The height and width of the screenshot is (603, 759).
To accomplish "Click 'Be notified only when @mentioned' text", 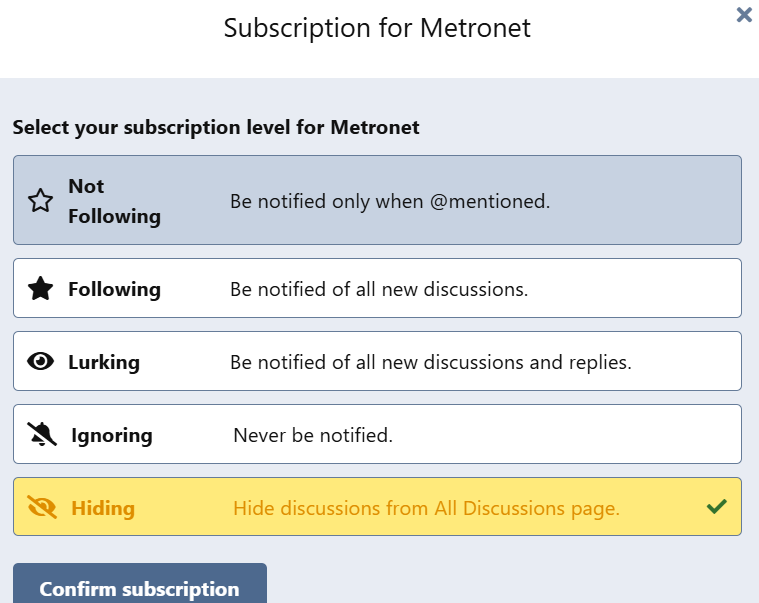I will pos(390,201).
